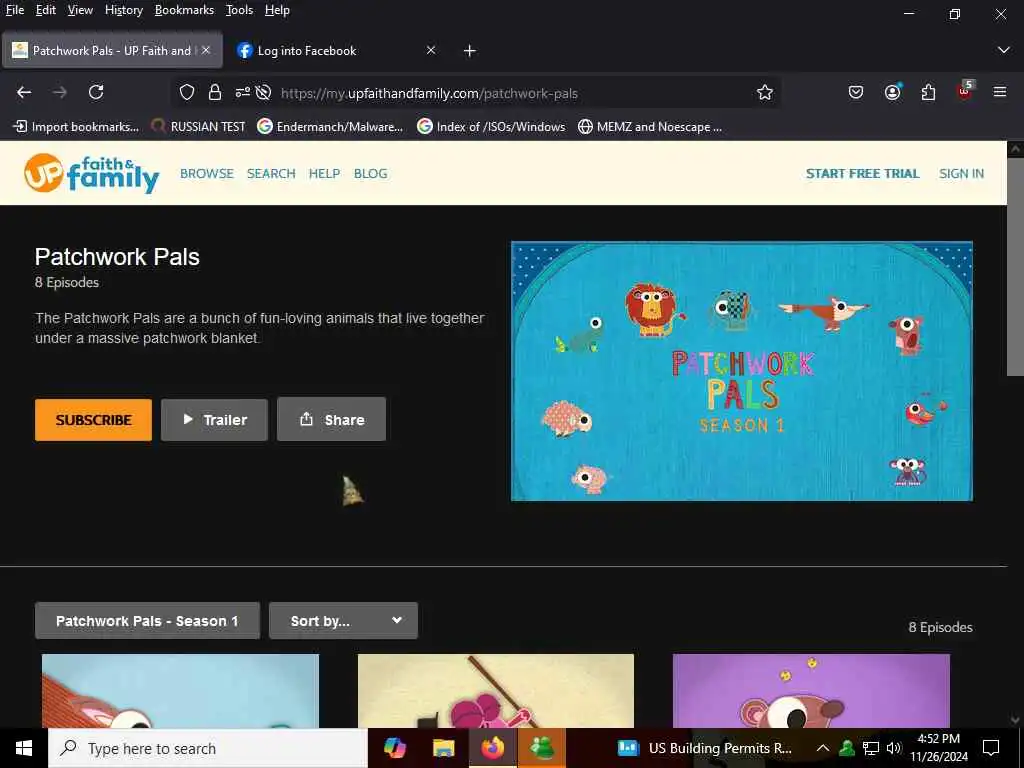Viewport: 1024px width, 768px height.
Task: Click the green people app taskbar icon
Action: click(x=542, y=748)
